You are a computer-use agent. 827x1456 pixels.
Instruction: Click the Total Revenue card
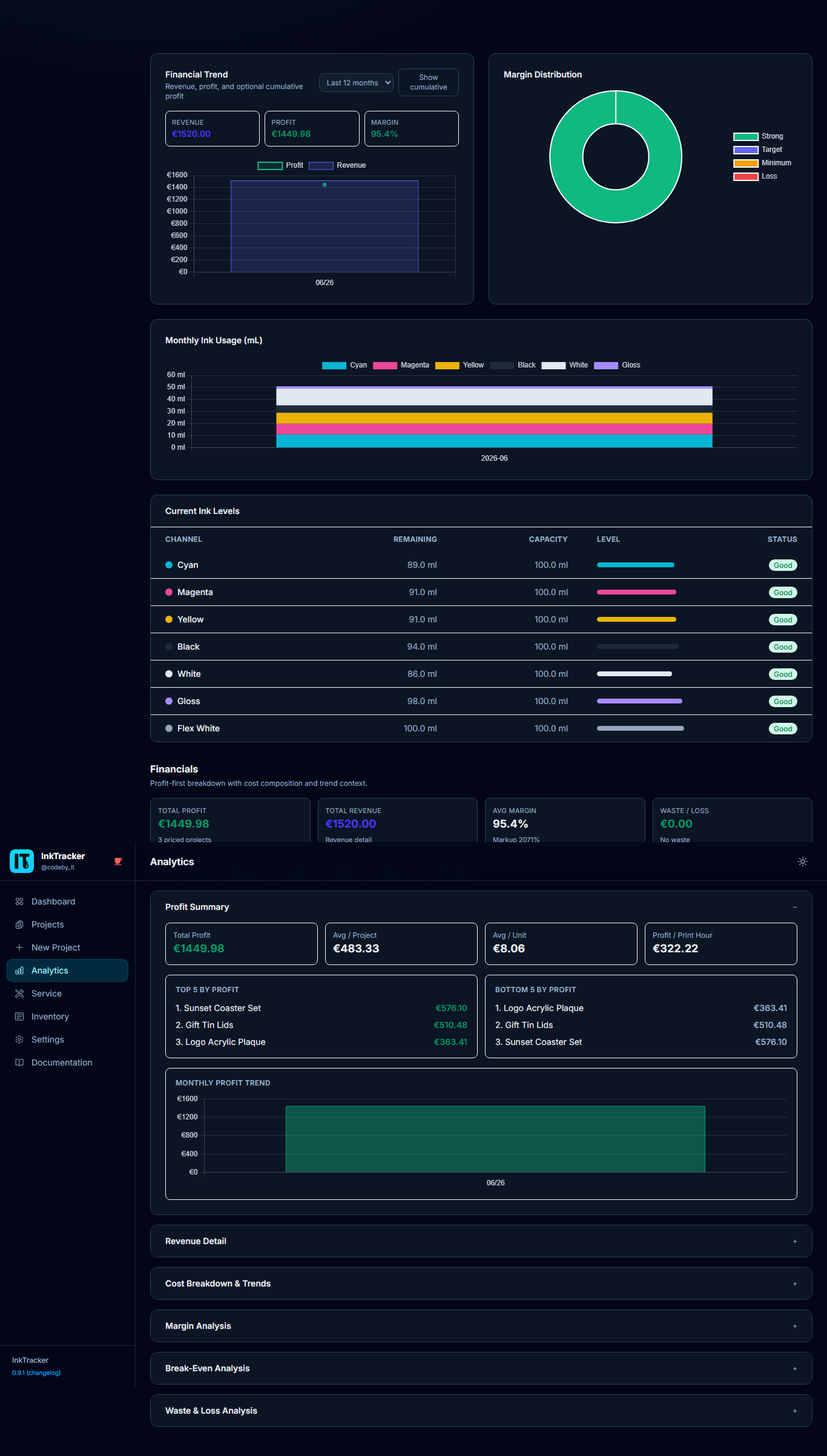click(x=397, y=820)
